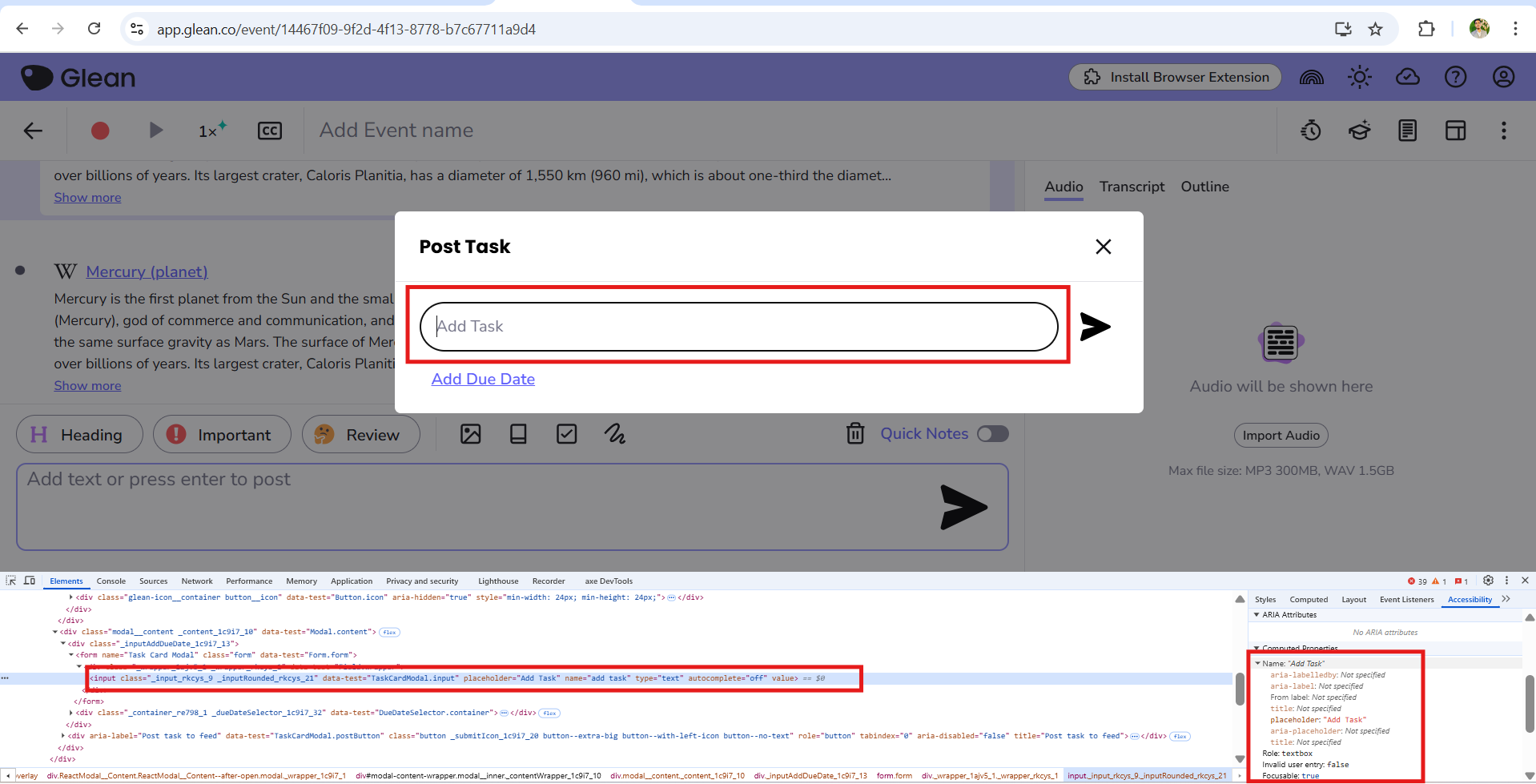1536x784 pixels.
Task: Open the help question mark icon
Action: pos(1455,77)
